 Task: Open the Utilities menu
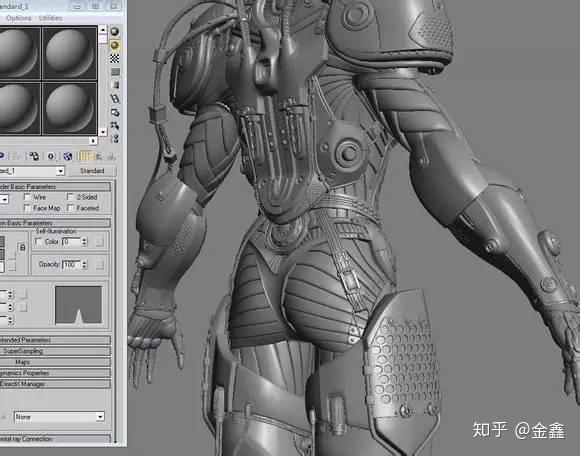50,18
